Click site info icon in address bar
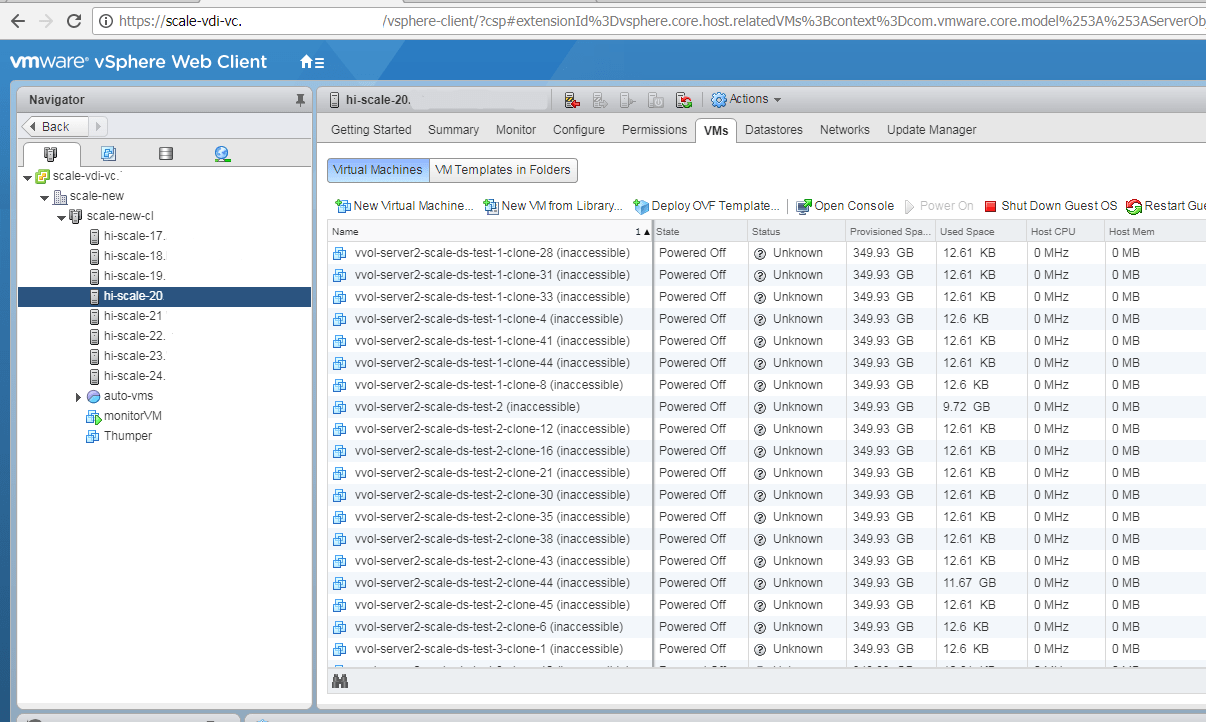This screenshot has height=723, width=1206. click(x=106, y=20)
